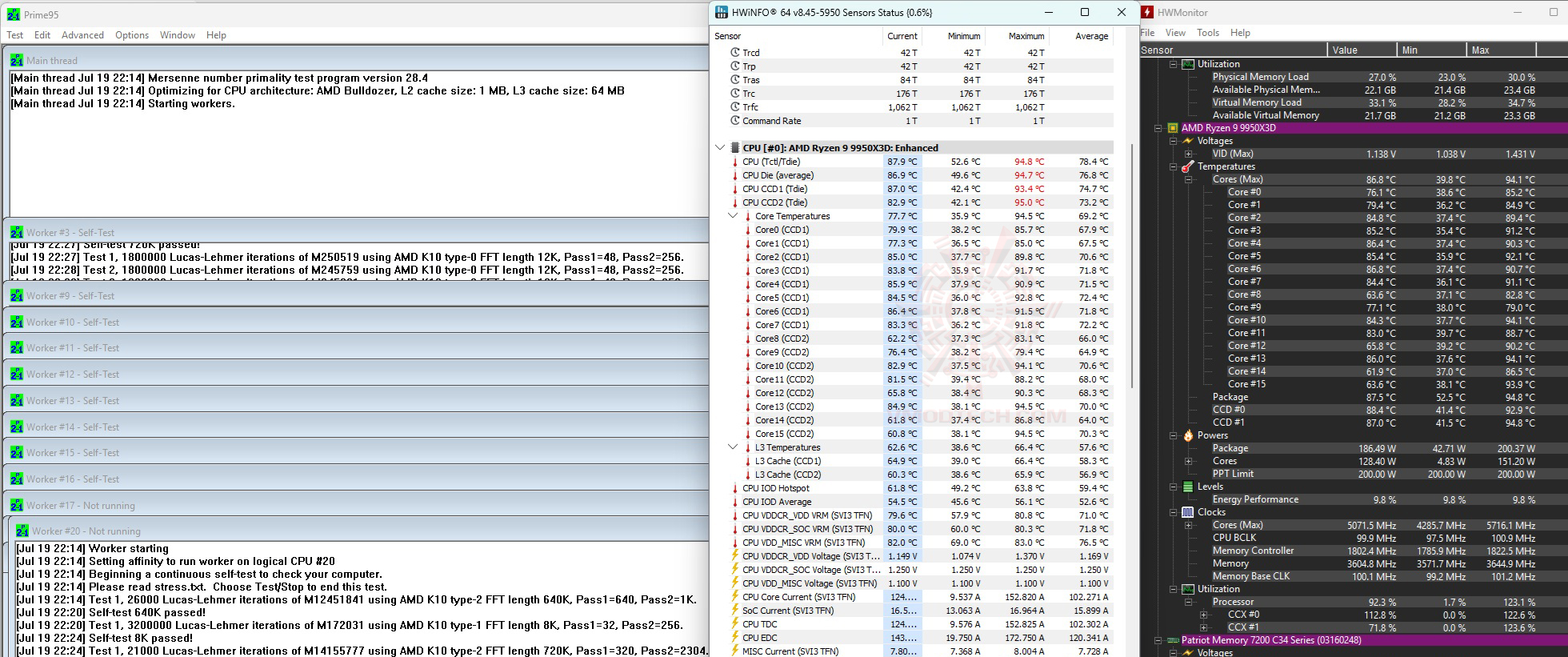Collapse the Temperatures node in HWMonitor
The height and width of the screenshot is (657, 1568).
coord(1173,166)
